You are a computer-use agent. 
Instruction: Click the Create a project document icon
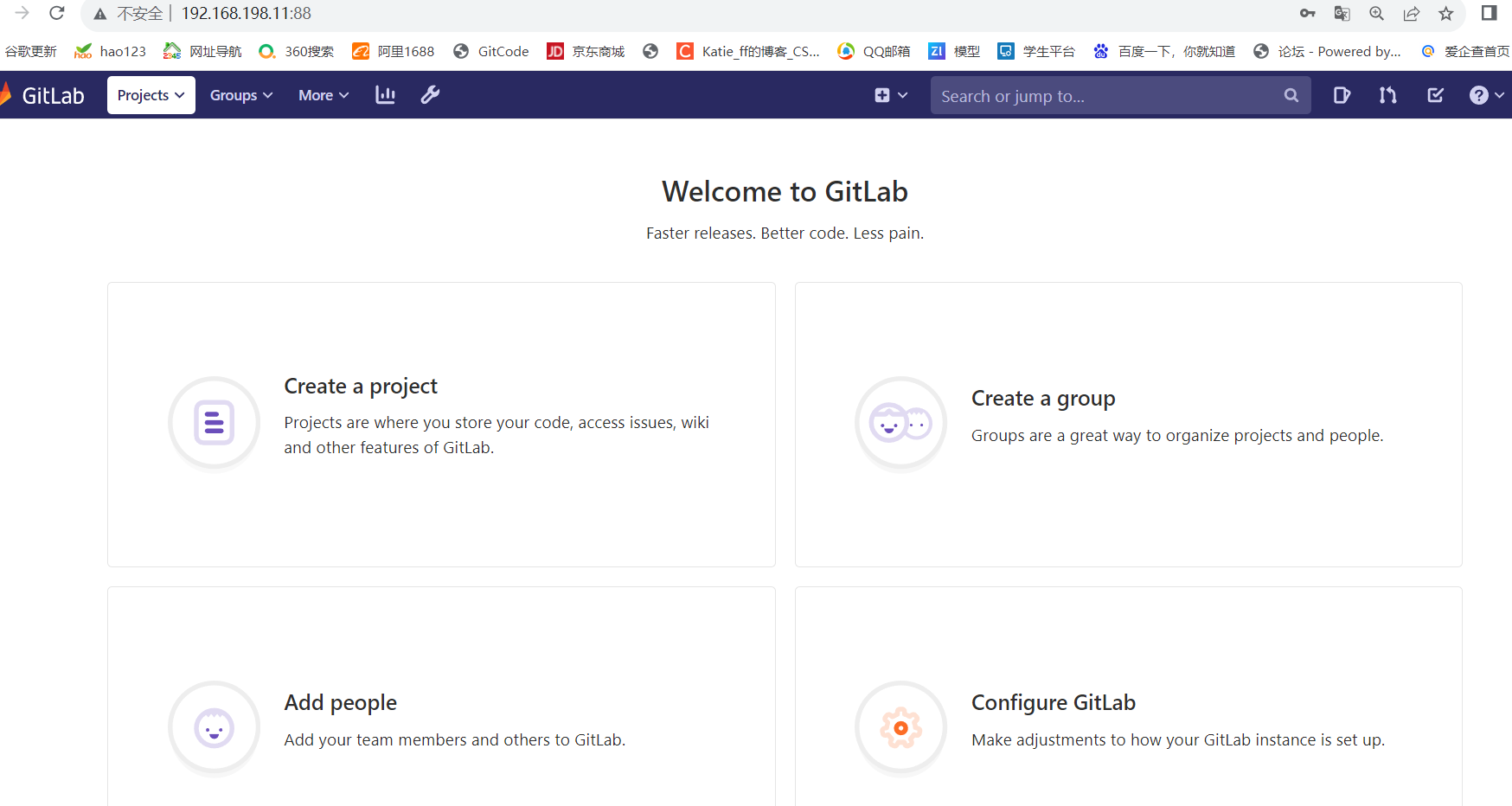(x=214, y=423)
